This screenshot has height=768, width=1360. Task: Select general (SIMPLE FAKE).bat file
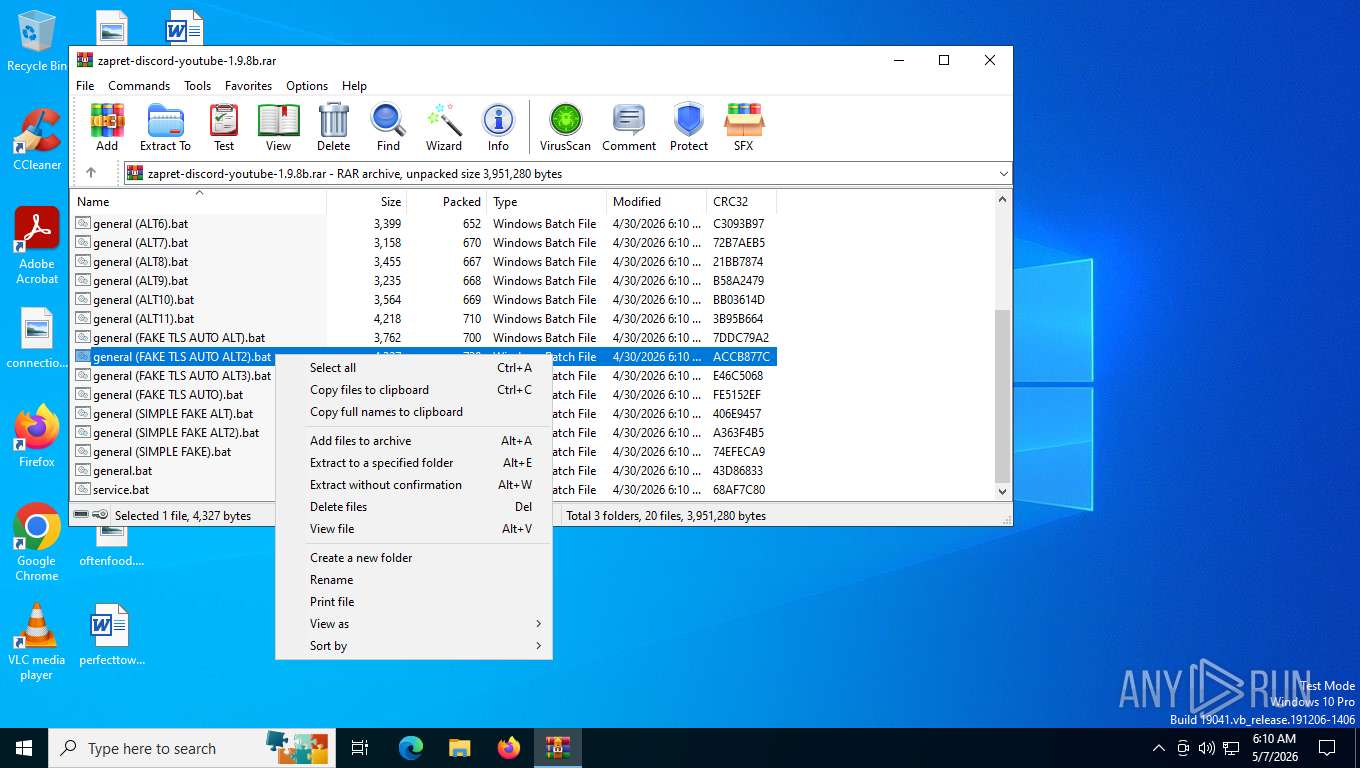click(162, 452)
